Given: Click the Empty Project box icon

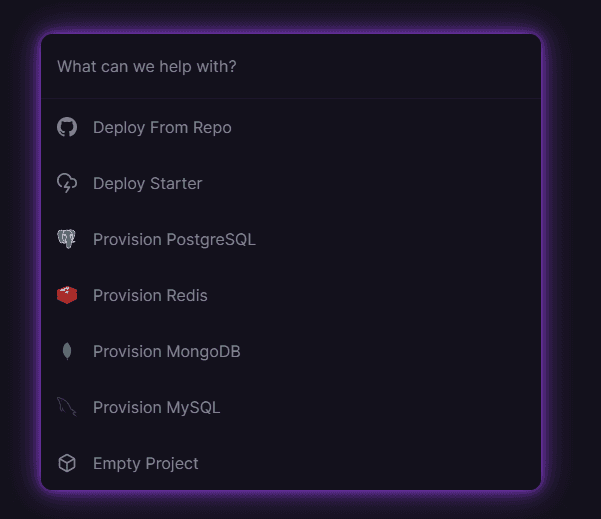Looking at the screenshot, I should [67, 463].
